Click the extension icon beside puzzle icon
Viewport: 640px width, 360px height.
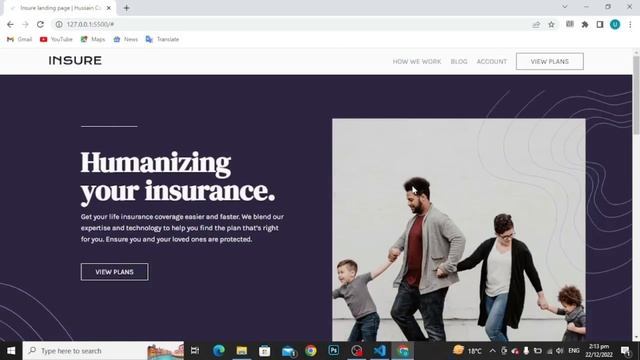coord(570,24)
